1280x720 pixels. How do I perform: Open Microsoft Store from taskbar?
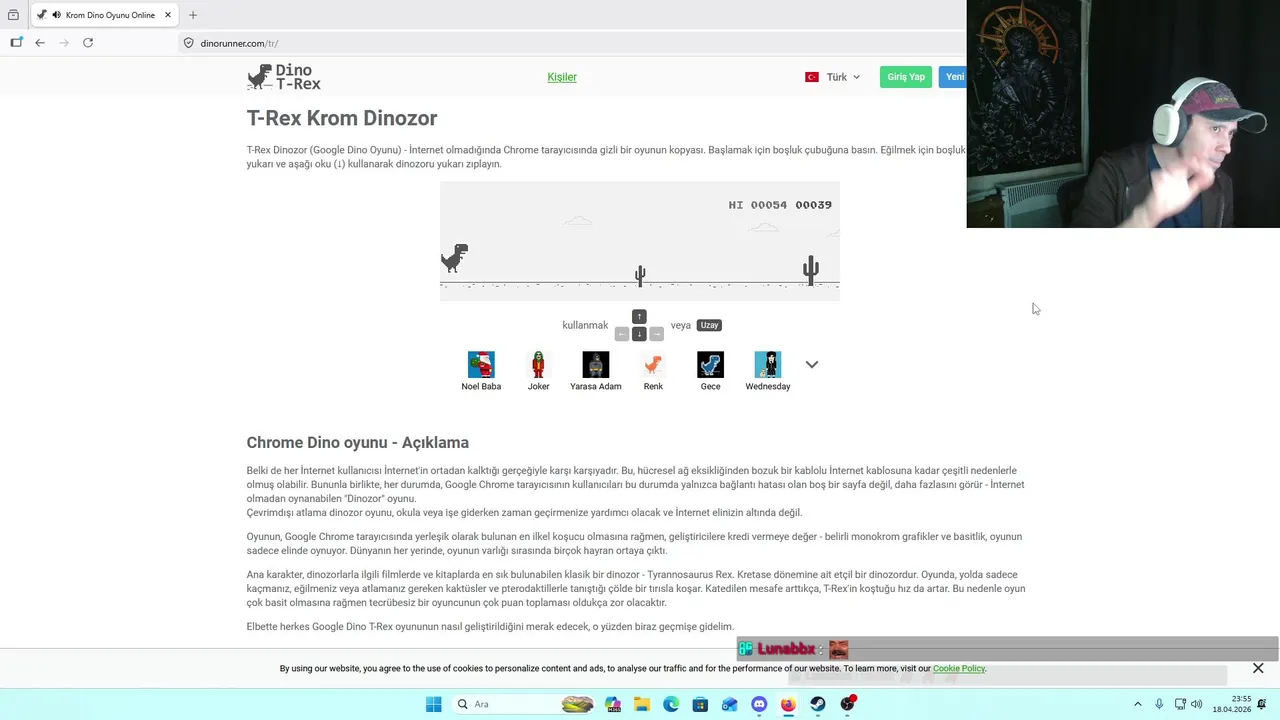coord(700,704)
